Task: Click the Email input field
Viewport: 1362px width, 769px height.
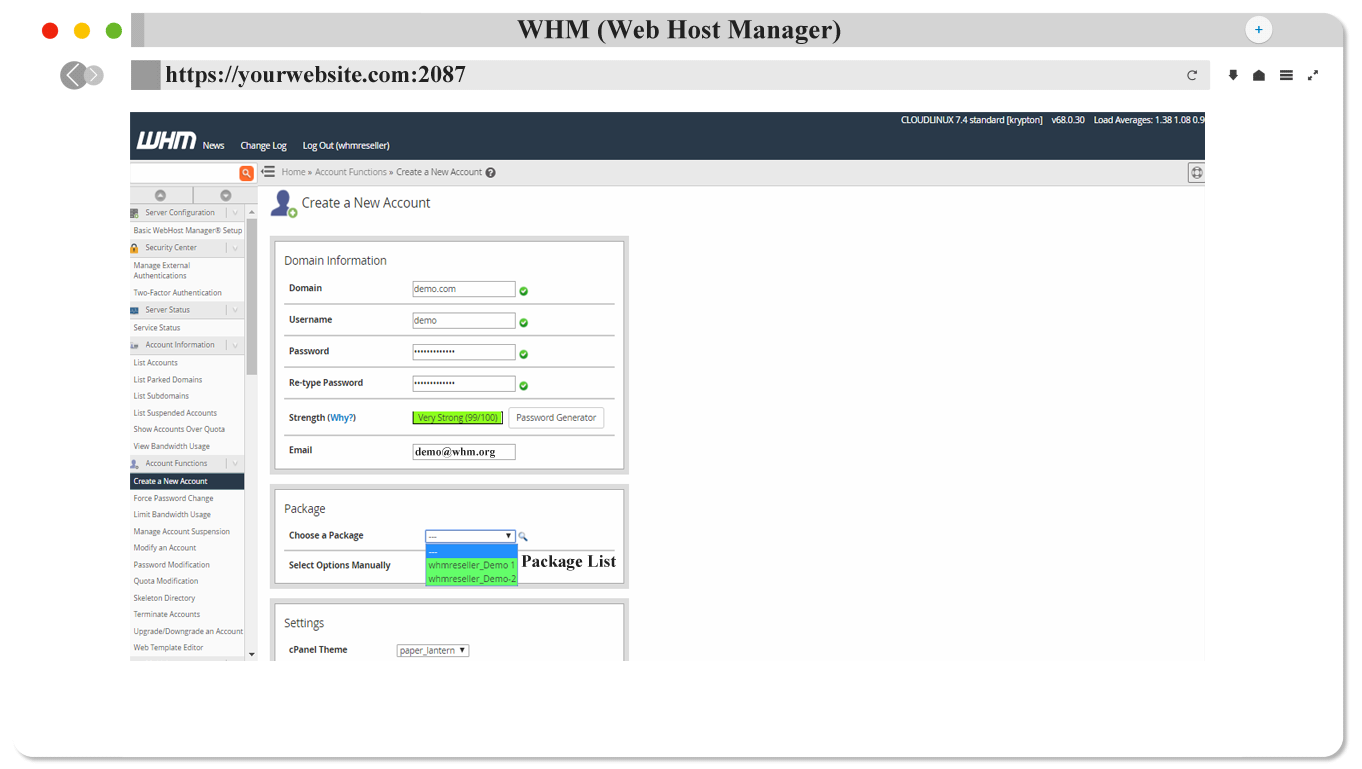Action: 464,452
